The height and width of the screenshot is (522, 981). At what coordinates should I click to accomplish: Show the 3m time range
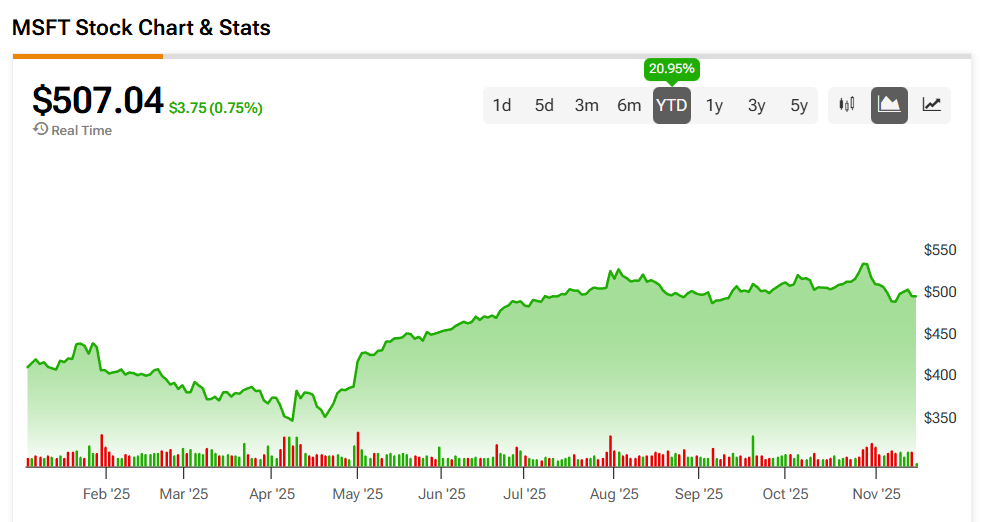click(x=586, y=105)
